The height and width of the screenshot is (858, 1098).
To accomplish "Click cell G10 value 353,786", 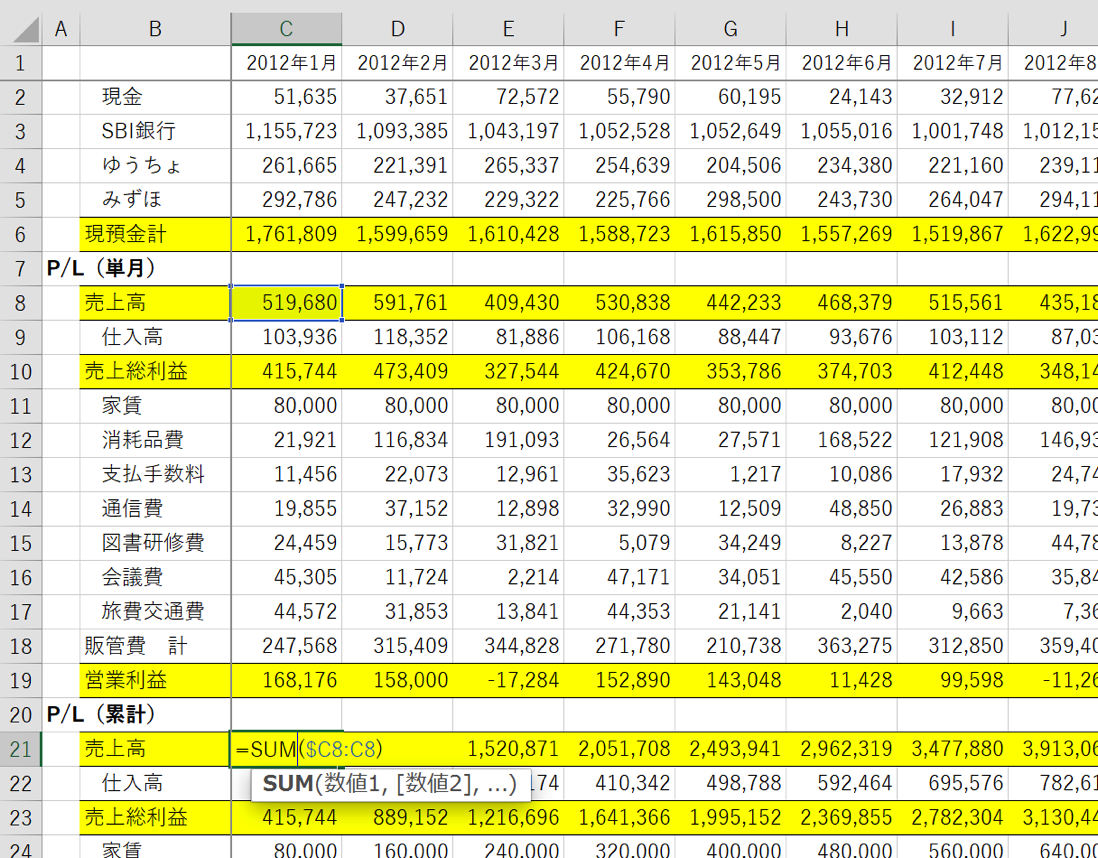I will (x=730, y=371).
